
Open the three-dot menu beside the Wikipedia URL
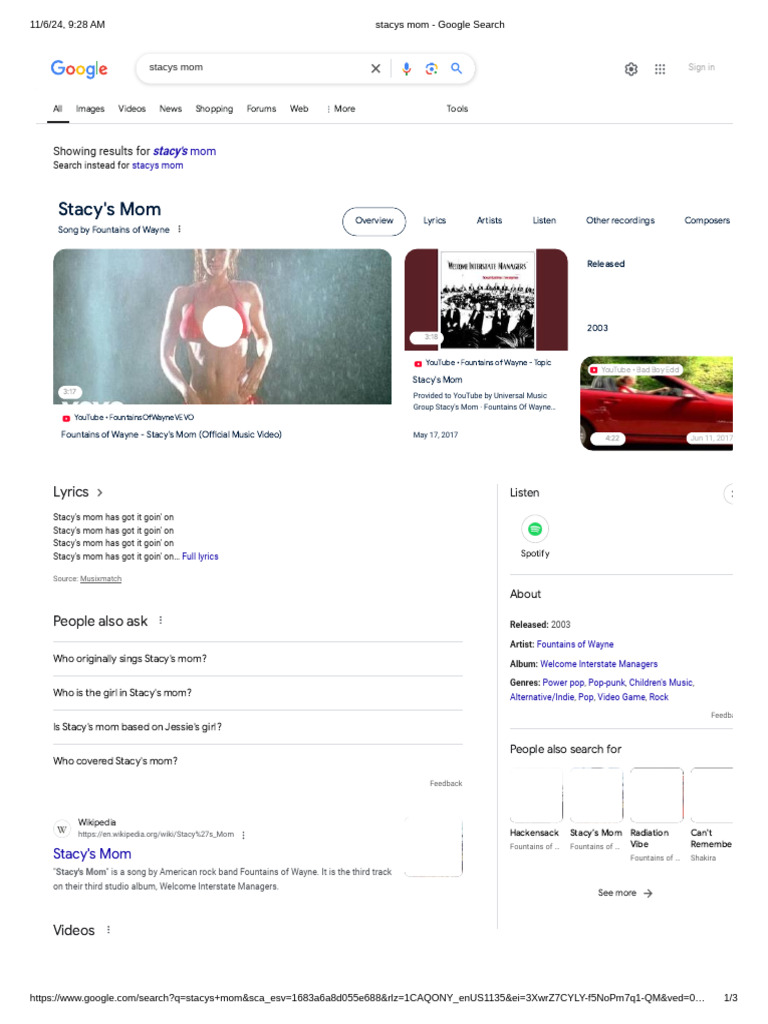pos(244,835)
